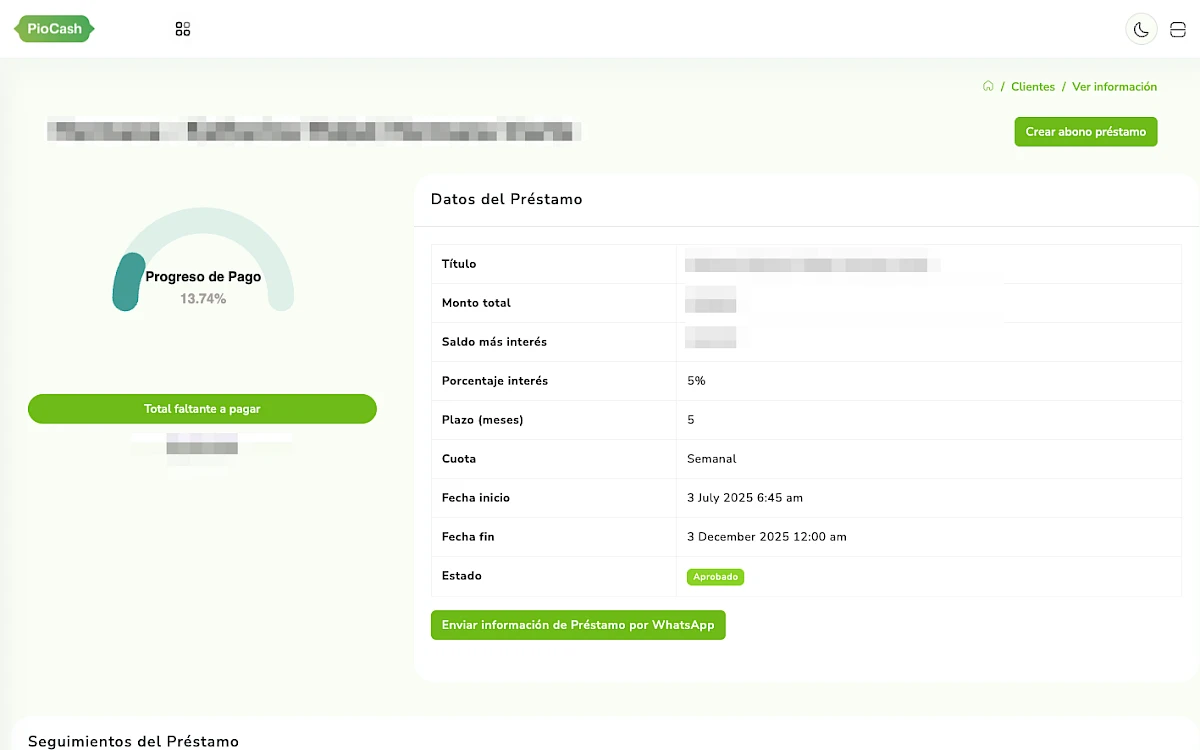Select the Plazo (meses) label

click(x=483, y=420)
